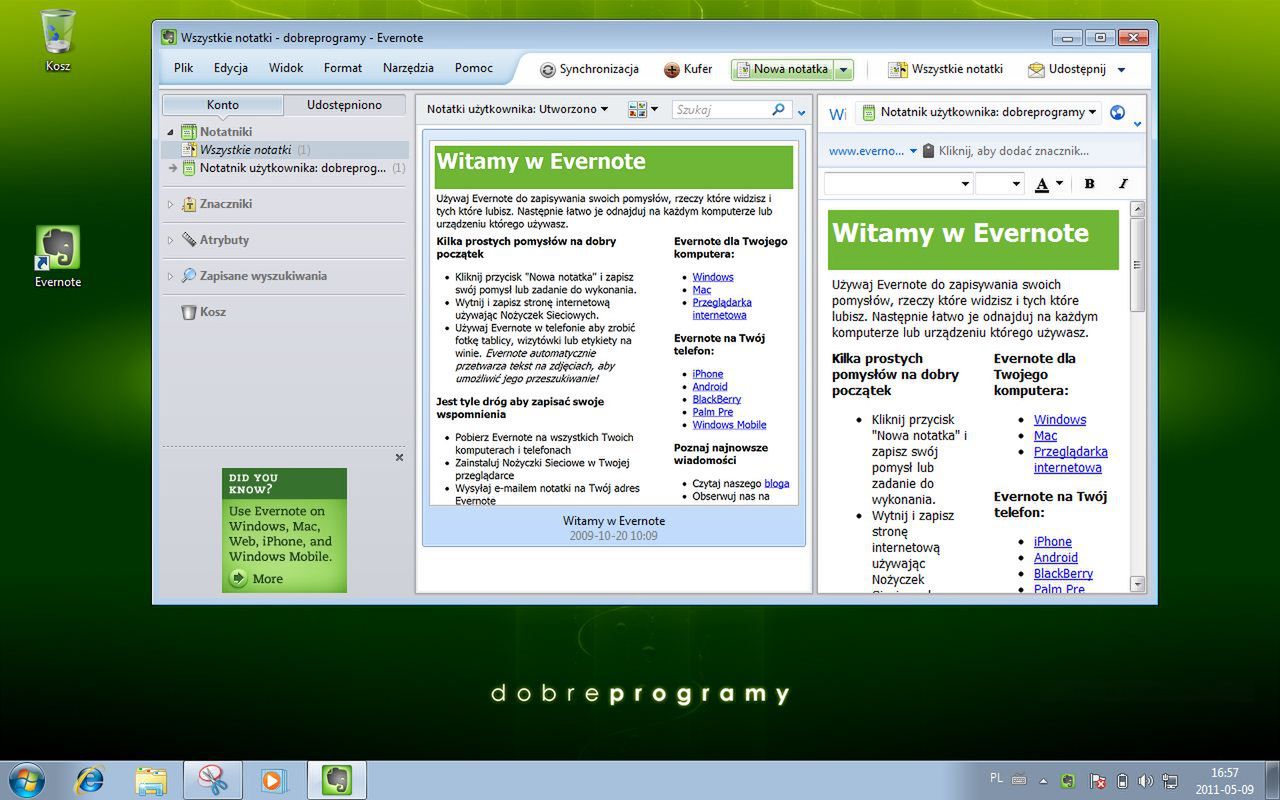This screenshot has width=1280, height=800.
Task: Click the Udostępnij sharing icon
Action: (x=1034, y=69)
